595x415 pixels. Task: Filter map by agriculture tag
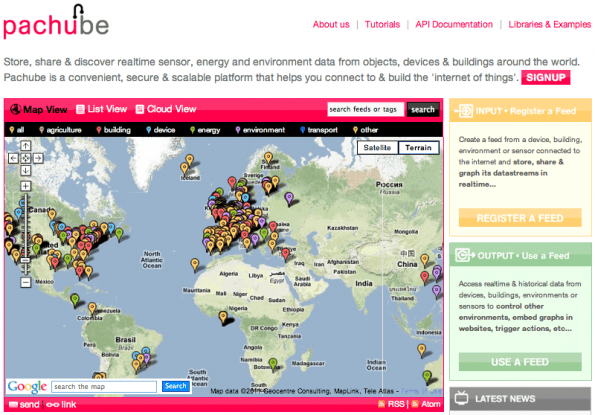tap(60, 130)
